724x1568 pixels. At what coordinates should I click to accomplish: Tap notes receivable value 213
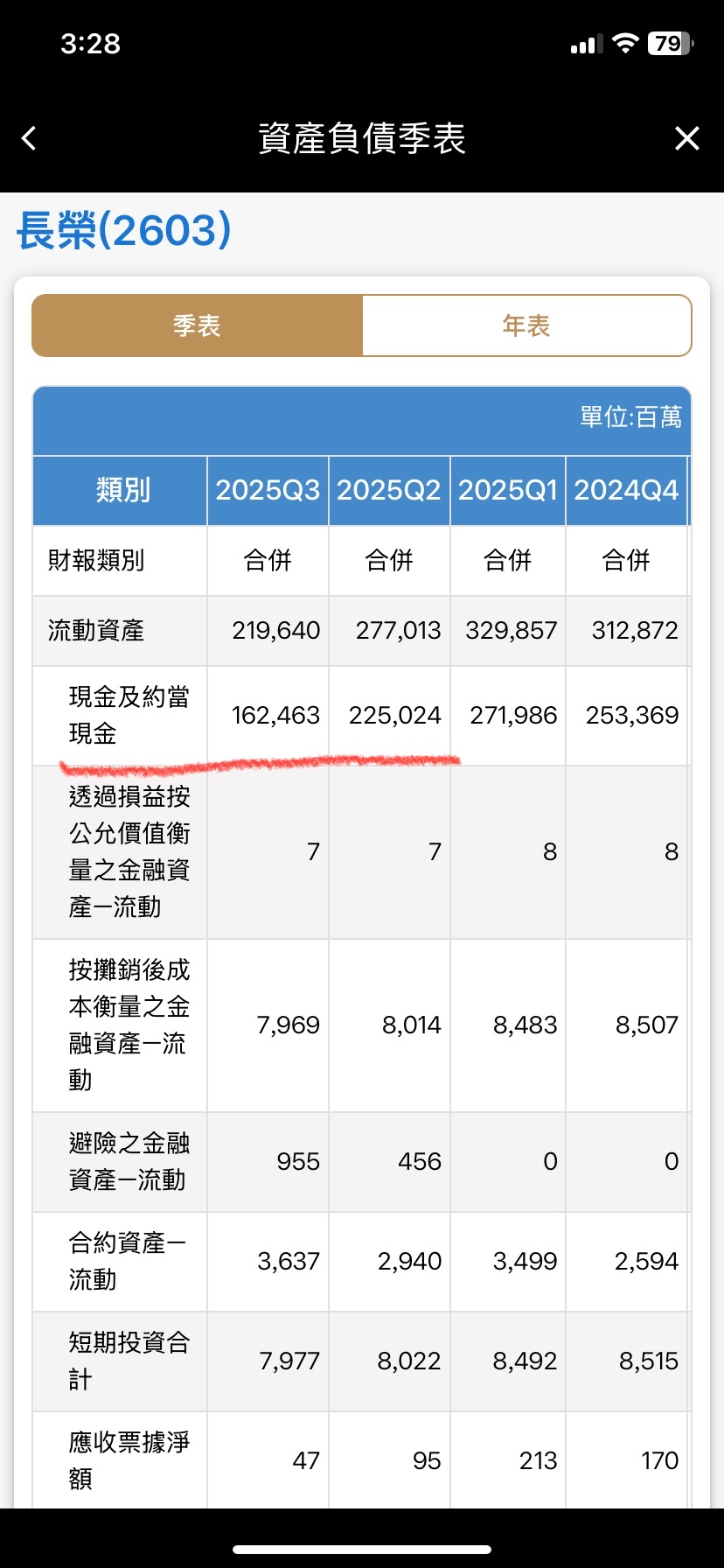click(x=539, y=1460)
